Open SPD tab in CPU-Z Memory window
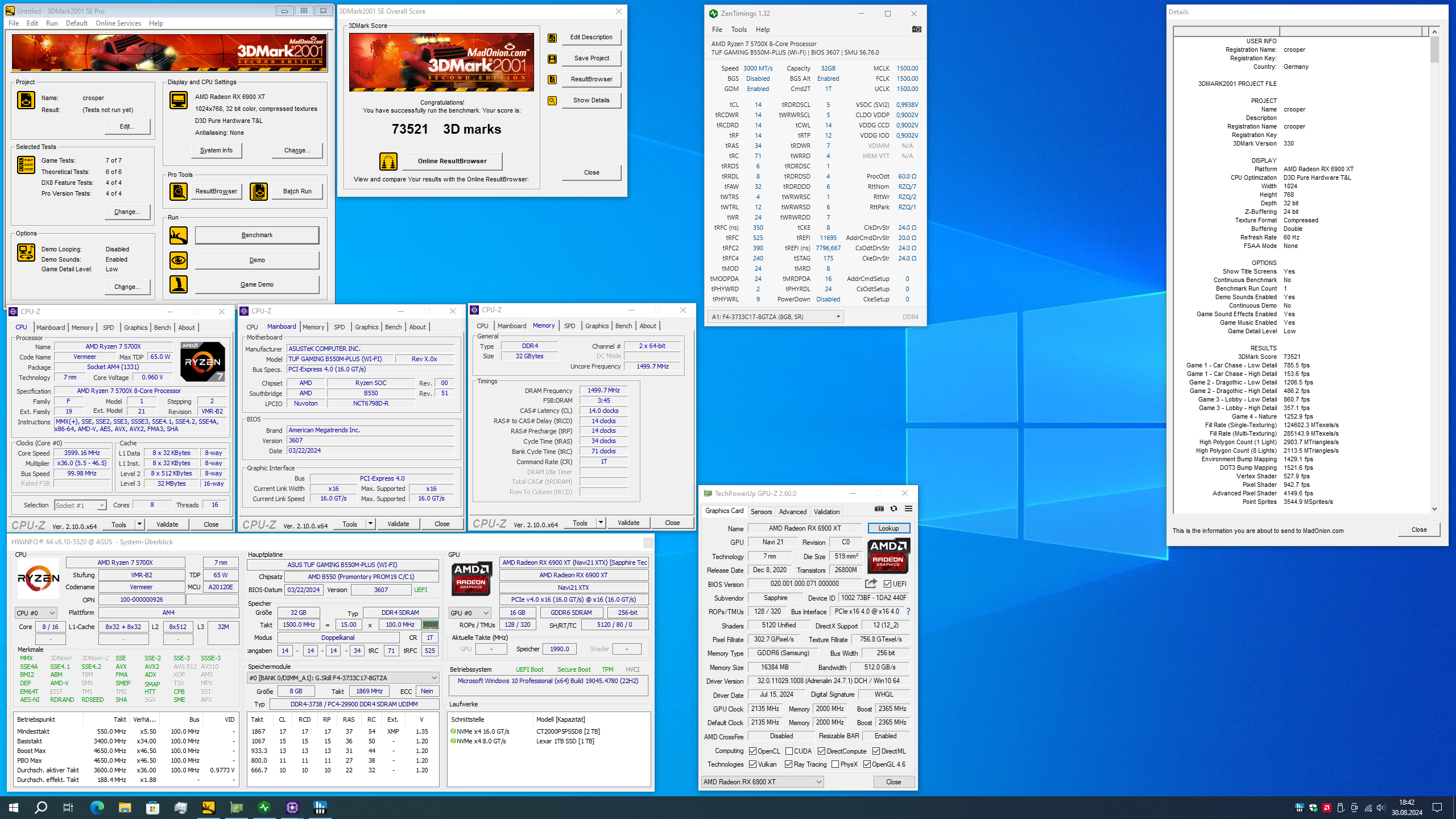This screenshot has width=1456, height=819. 569,326
